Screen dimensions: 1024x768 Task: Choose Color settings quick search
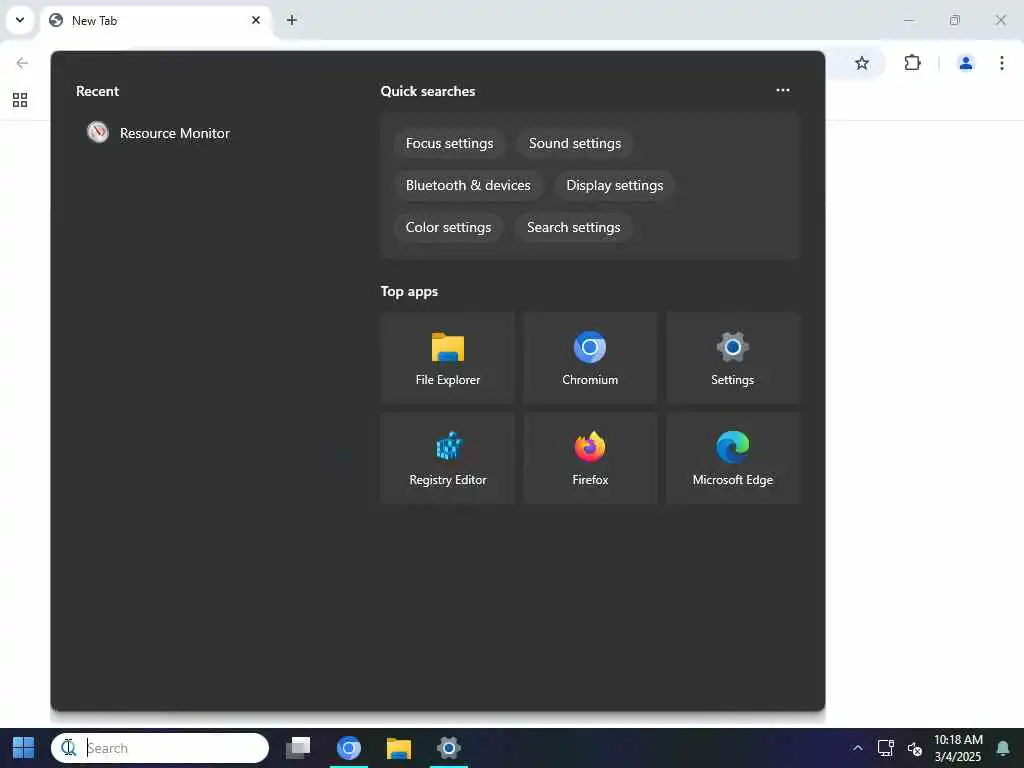[448, 227]
